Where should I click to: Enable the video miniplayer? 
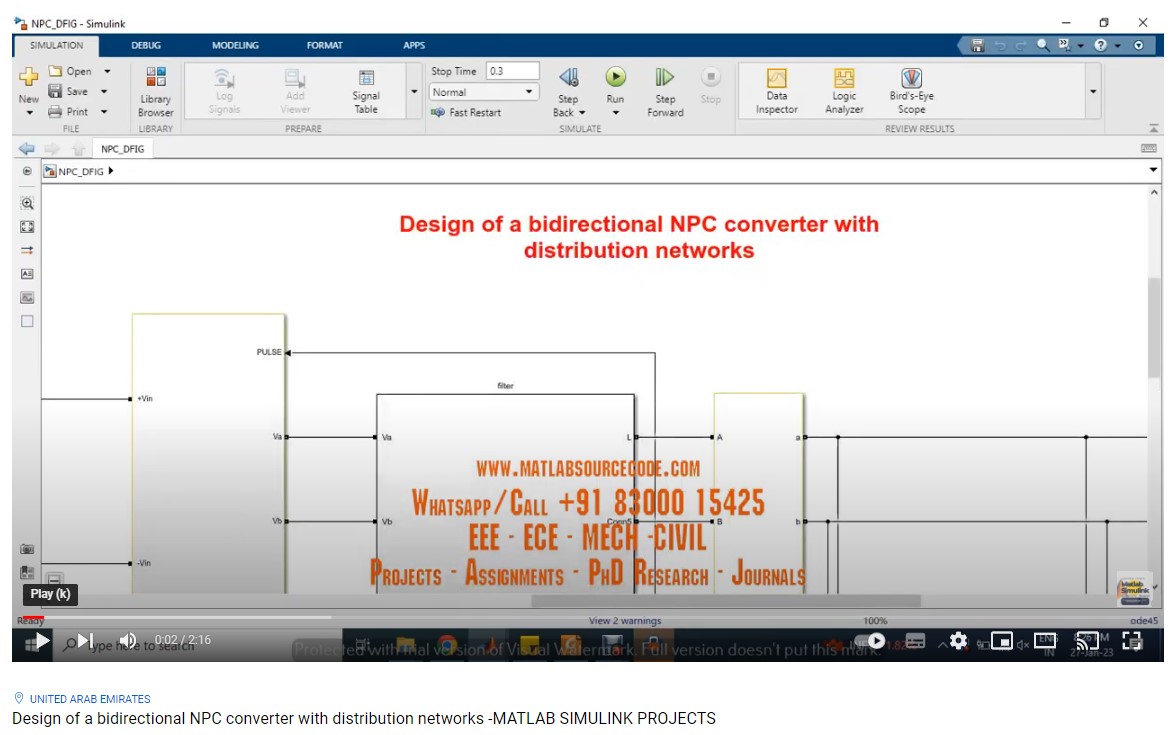pos(1002,641)
